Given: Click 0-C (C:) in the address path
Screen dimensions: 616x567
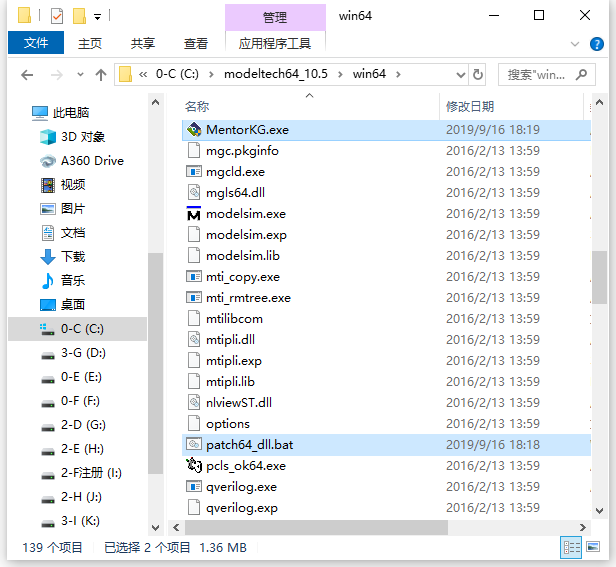Looking at the screenshot, I should 177,74.
